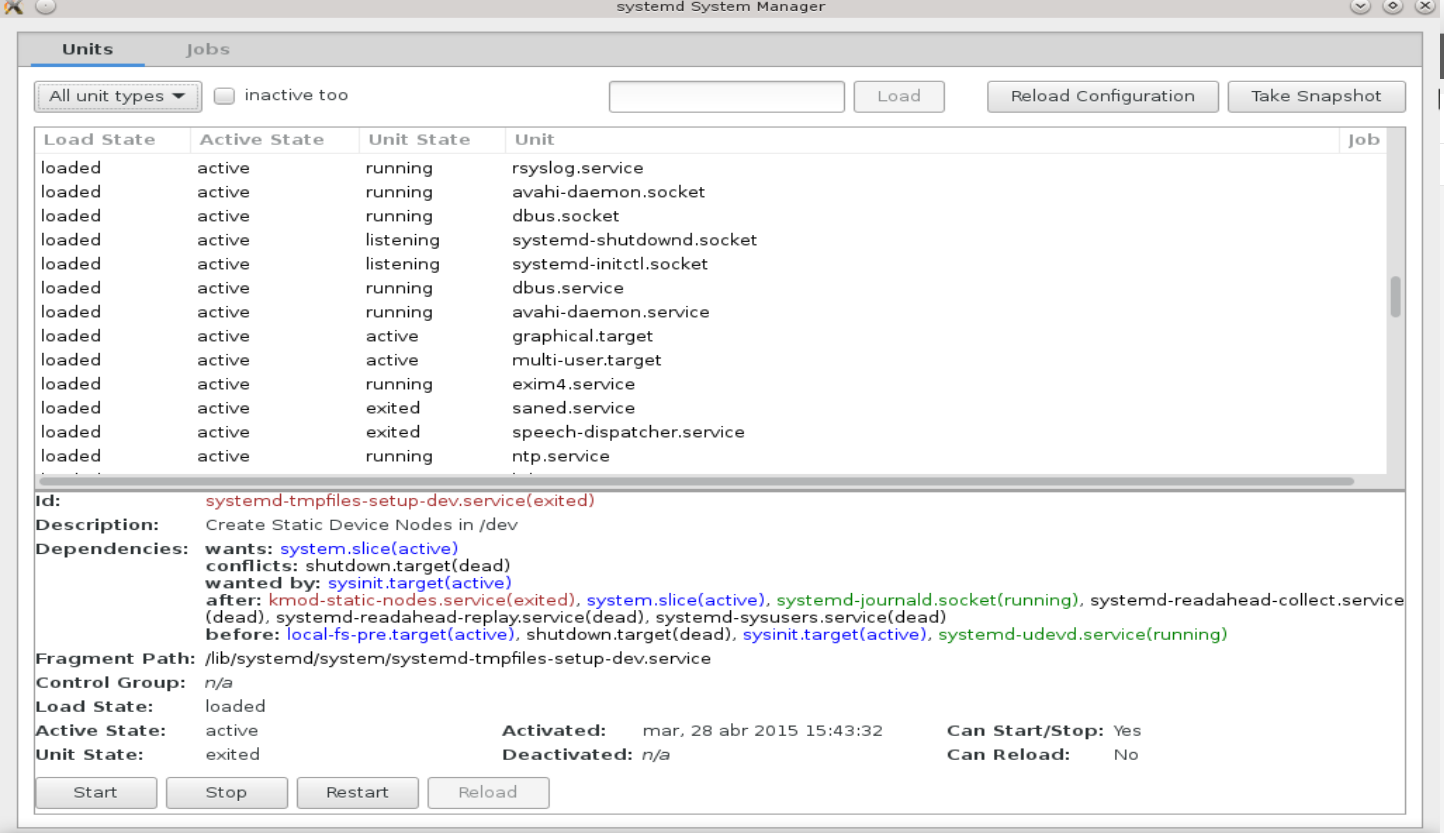This screenshot has height=833, width=1444.
Task: Open the window menu X icon in title bar
Action: click(x=14, y=7)
